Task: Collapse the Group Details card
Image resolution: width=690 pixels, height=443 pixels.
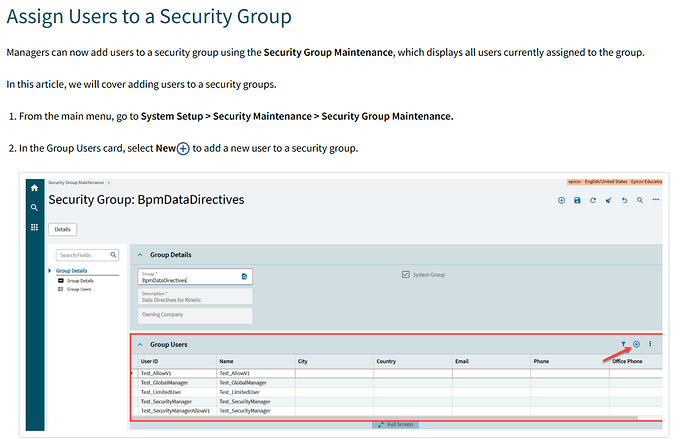Action: [x=140, y=255]
